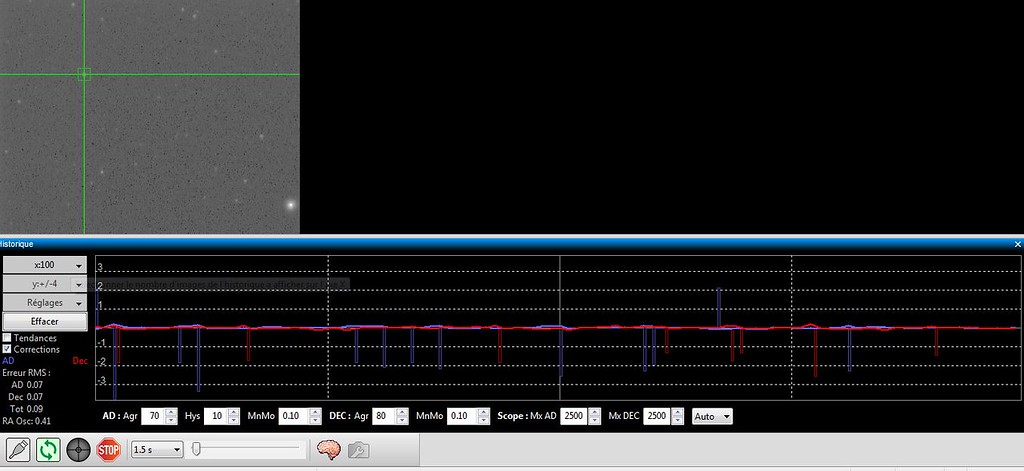
Task: Increase the AD MnMo value
Action: [x=315, y=412]
